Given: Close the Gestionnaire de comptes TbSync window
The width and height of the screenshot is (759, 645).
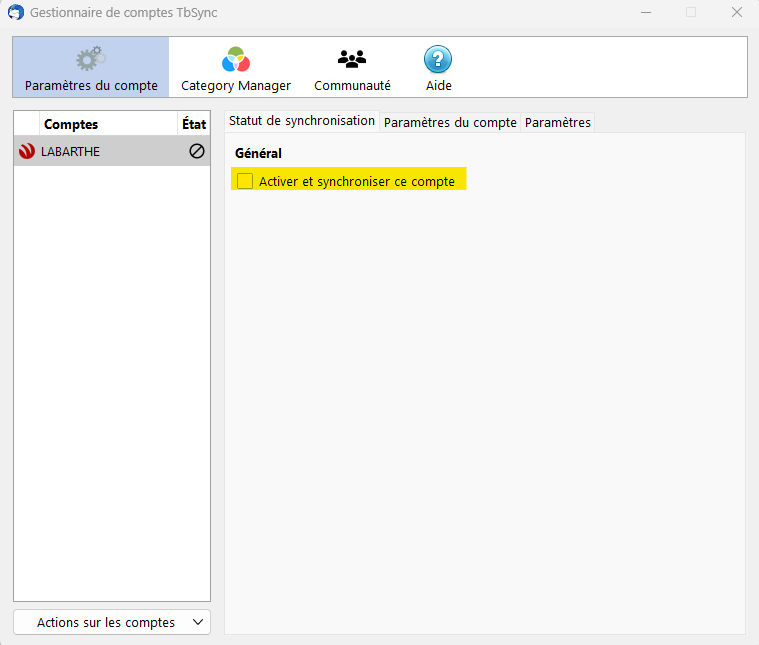Looking at the screenshot, I should (736, 12).
